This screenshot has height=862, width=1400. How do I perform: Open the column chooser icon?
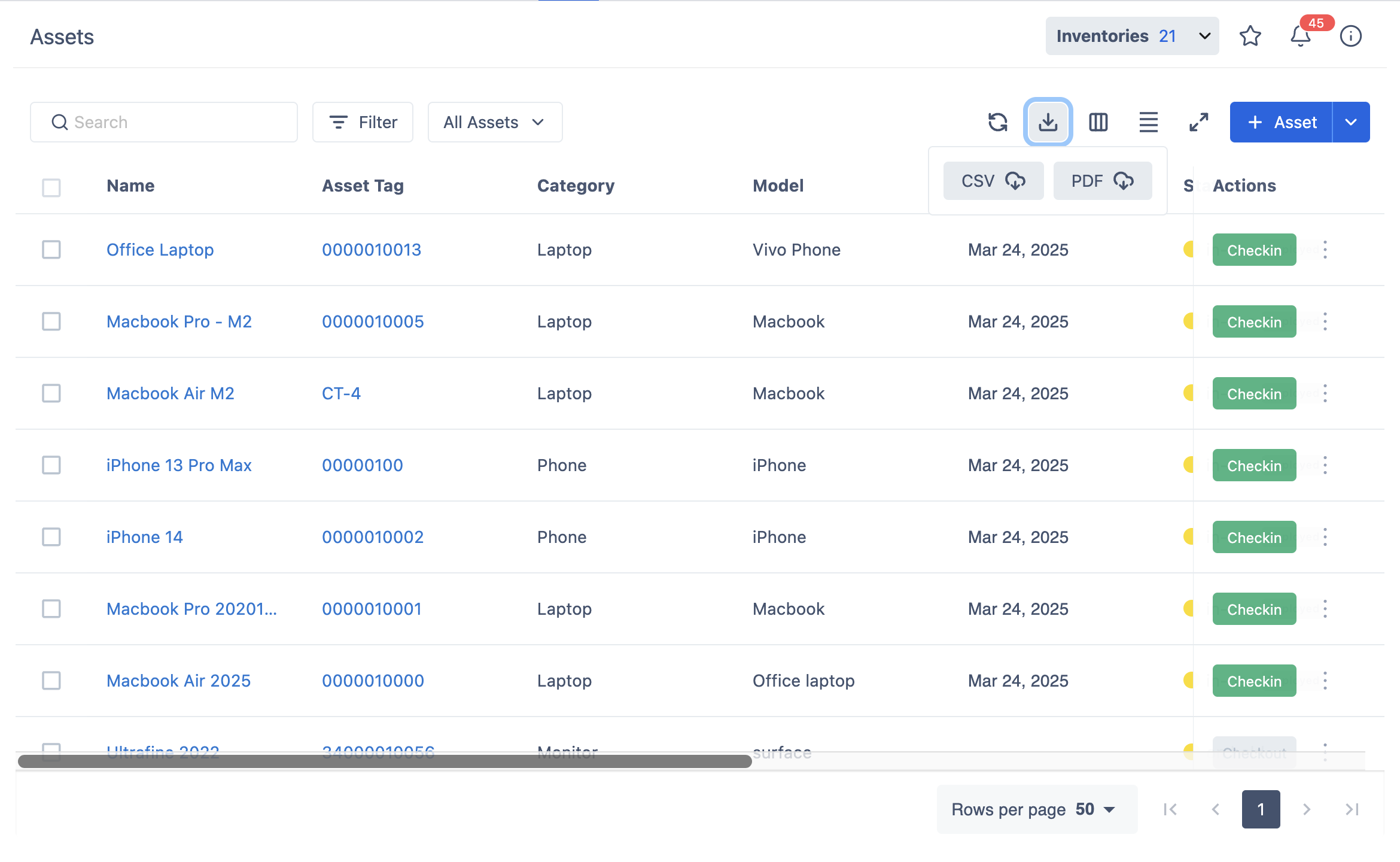click(x=1098, y=122)
